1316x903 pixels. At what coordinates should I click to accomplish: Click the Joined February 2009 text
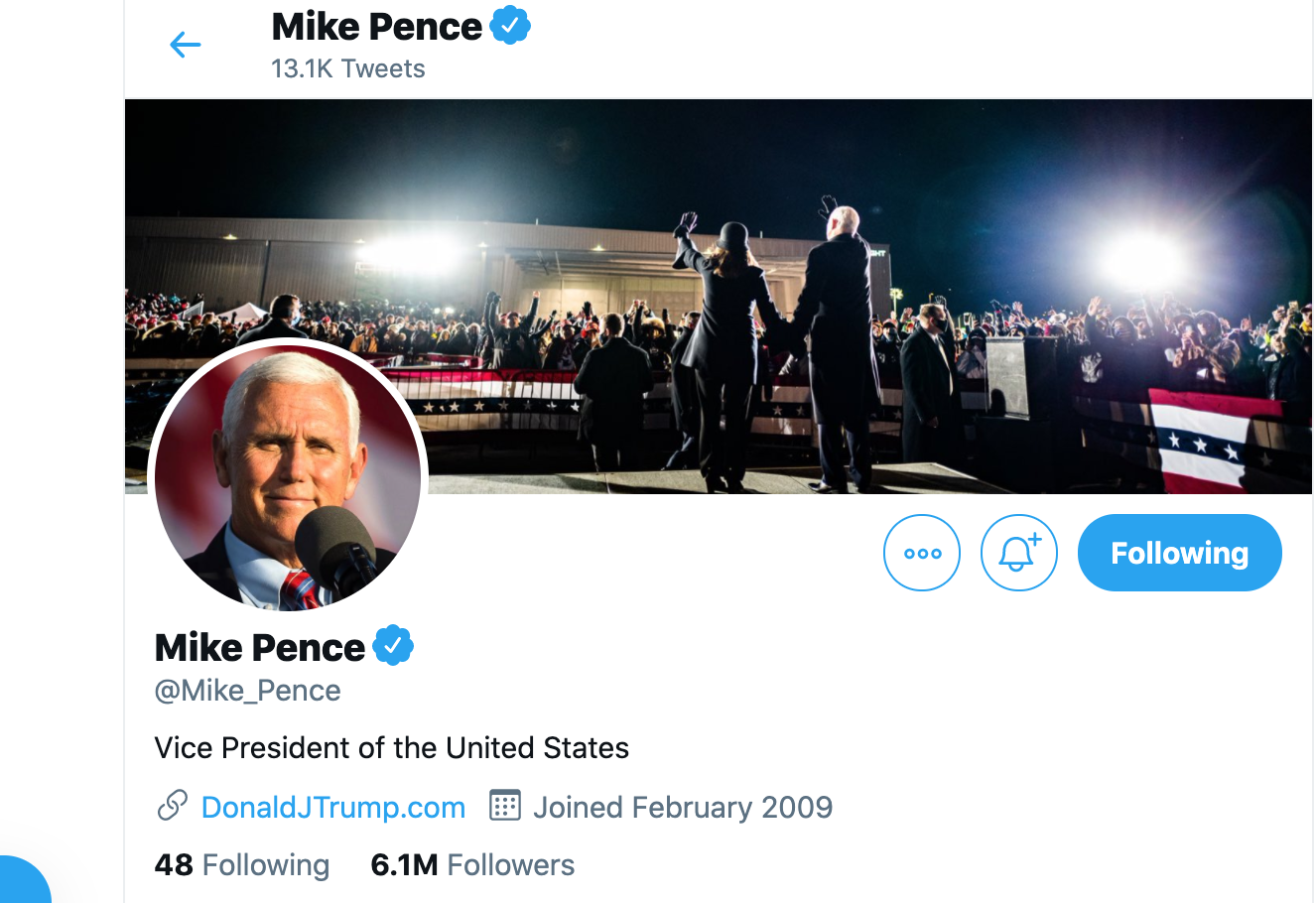(683, 808)
